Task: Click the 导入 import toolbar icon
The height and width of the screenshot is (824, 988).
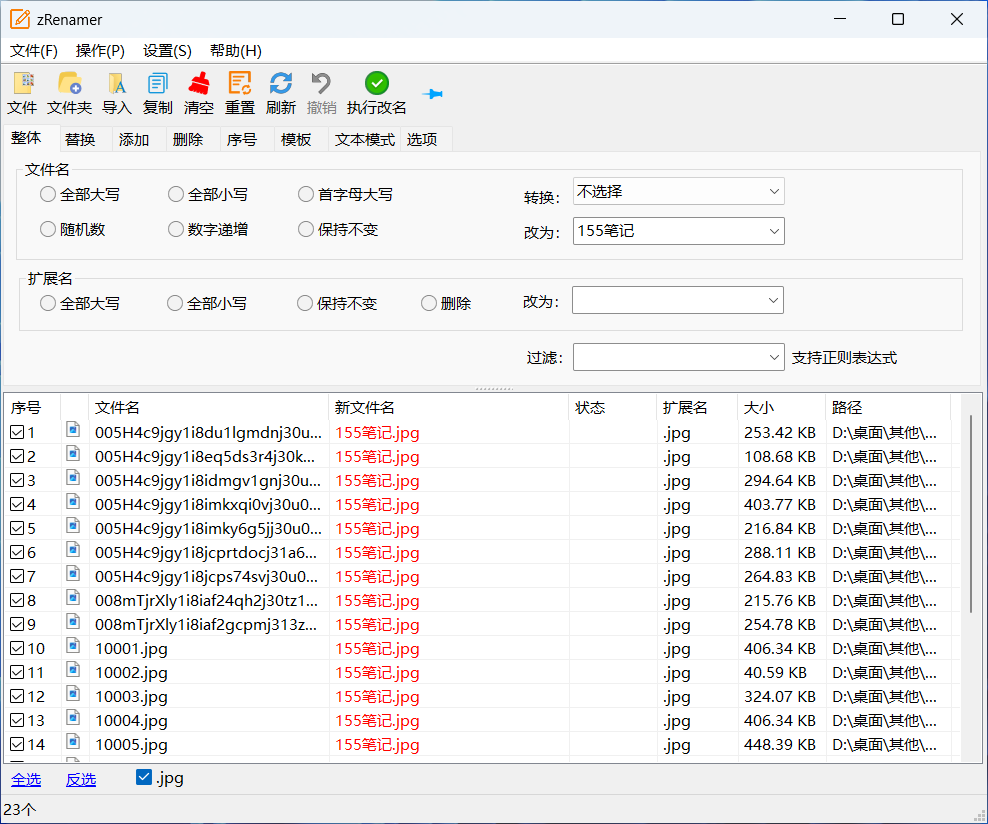Action: (116, 84)
